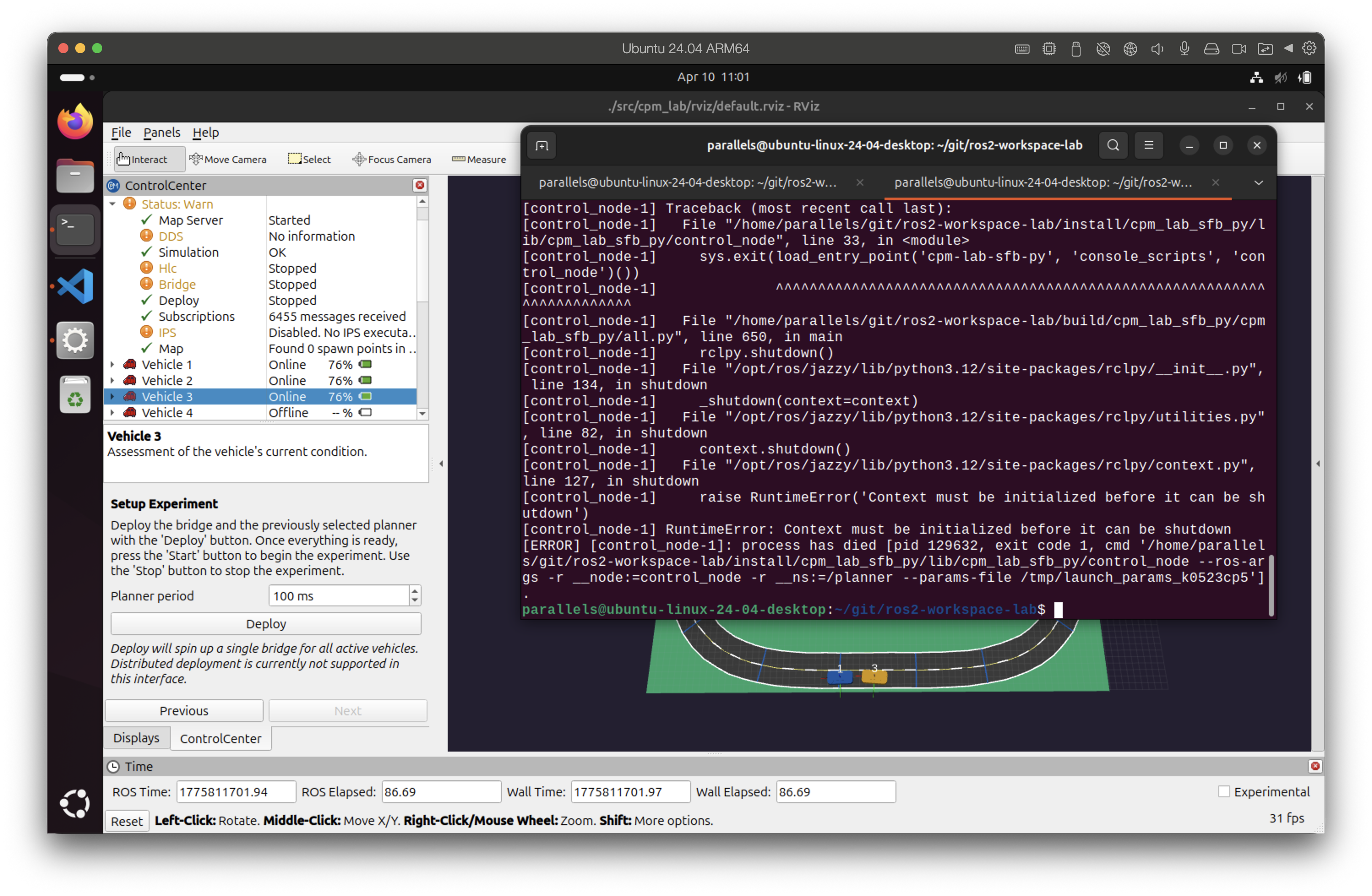The height and width of the screenshot is (896, 1372).
Task: Expand the Vehicle 2 tree row
Action: pyautogui.click(x=112, y=381)
